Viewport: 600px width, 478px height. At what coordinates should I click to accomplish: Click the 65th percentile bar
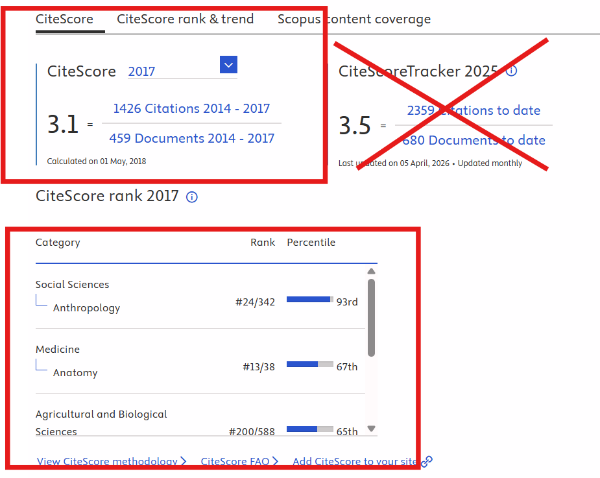(310, 429)
